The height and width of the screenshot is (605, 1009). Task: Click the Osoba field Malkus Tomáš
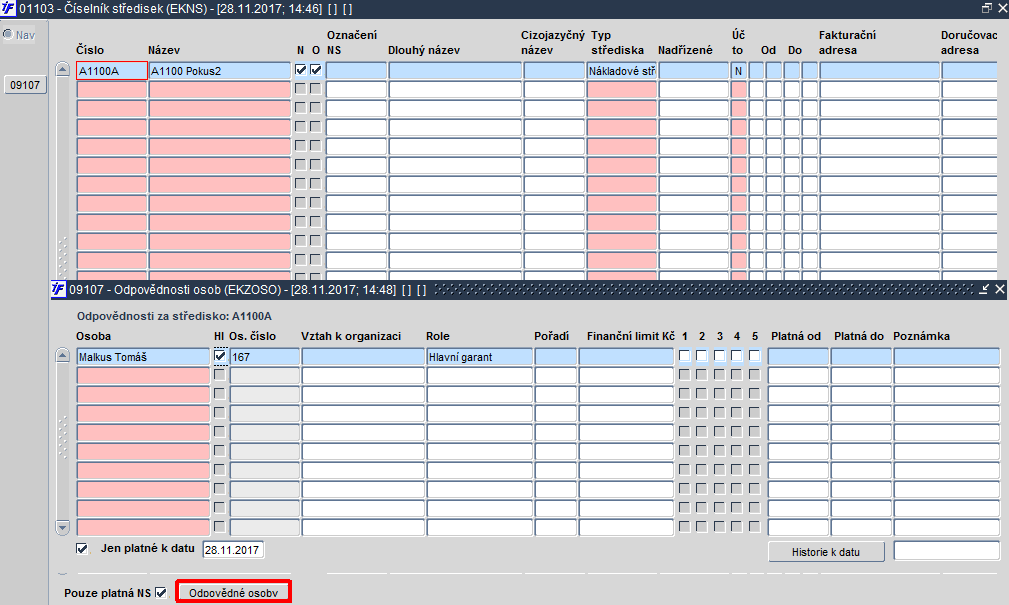click(143, 357)
